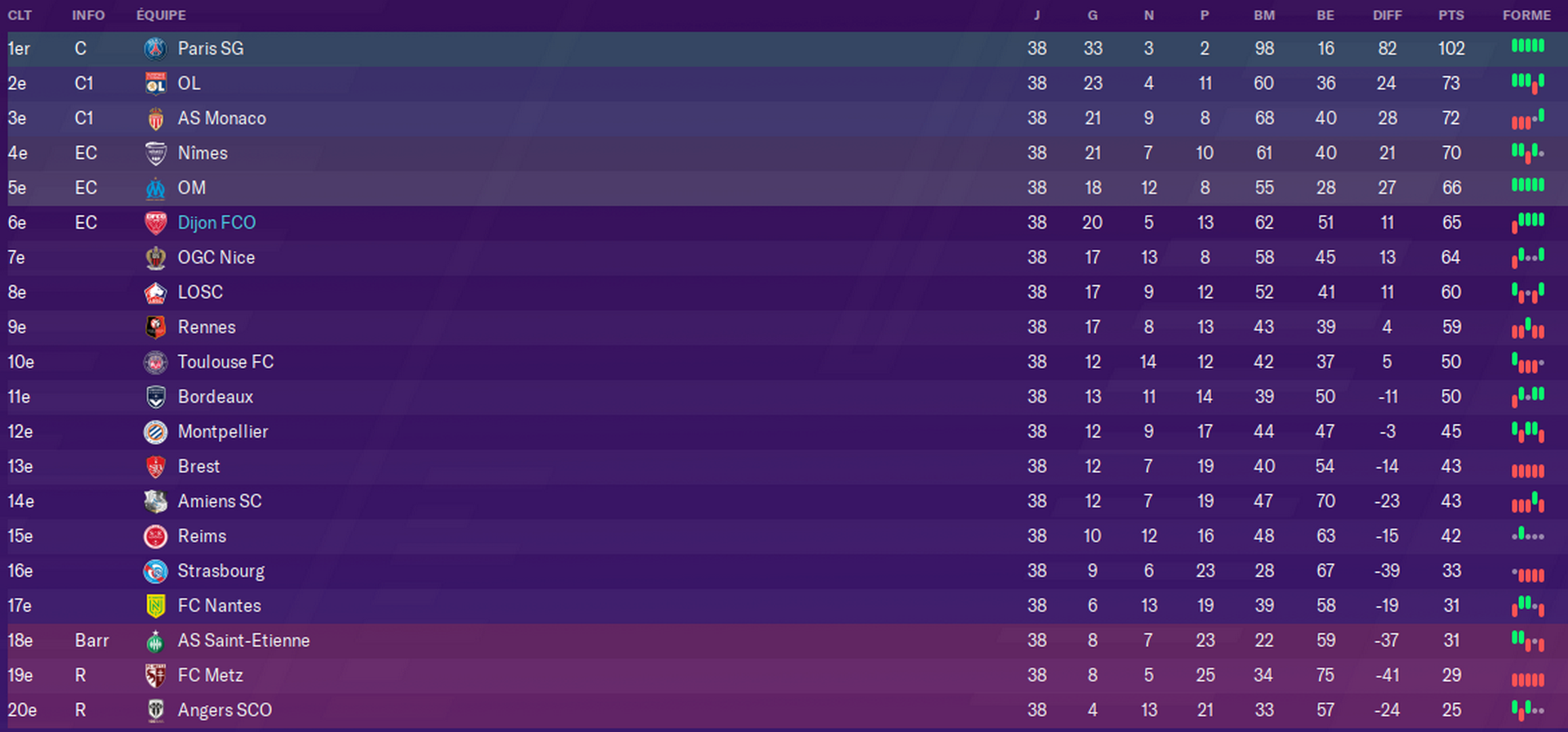
Task: Click the Montpellier club badge
Action: tap(155, 432)
